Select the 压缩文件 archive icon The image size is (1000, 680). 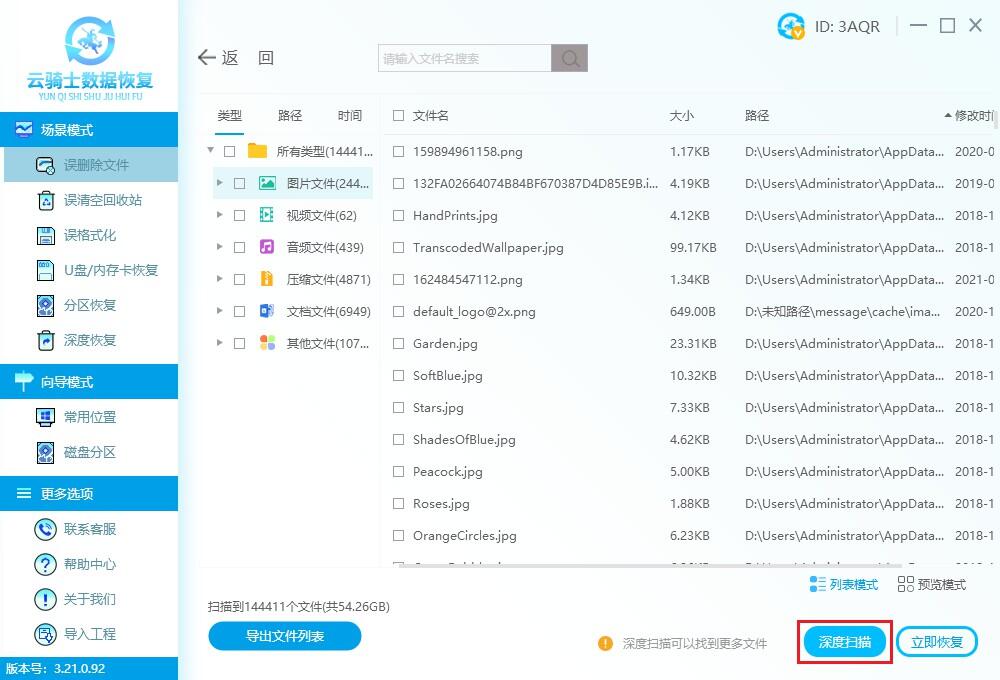[x=267, y=279]
